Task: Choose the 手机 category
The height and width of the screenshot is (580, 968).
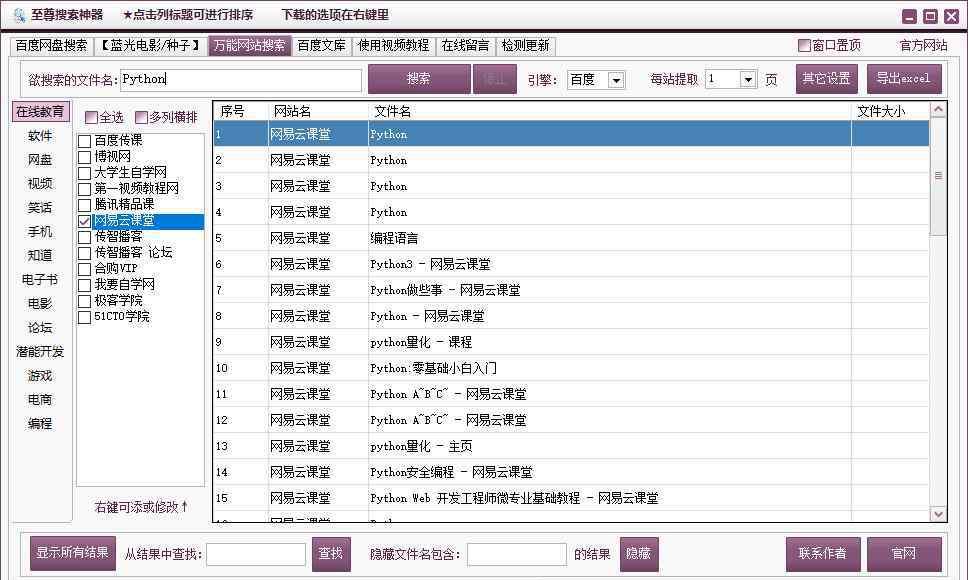Action: tap(41, 232)
